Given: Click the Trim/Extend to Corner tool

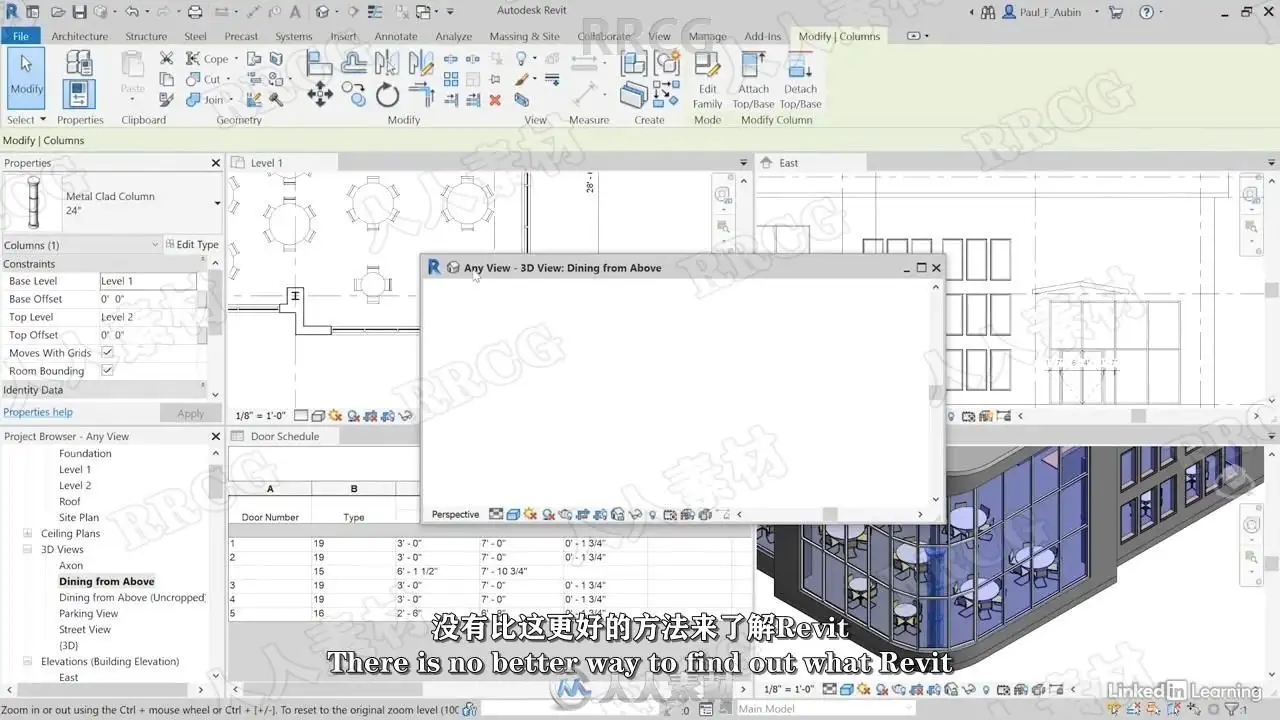Looking at the screenshot, I should click(x=422, y=96).
